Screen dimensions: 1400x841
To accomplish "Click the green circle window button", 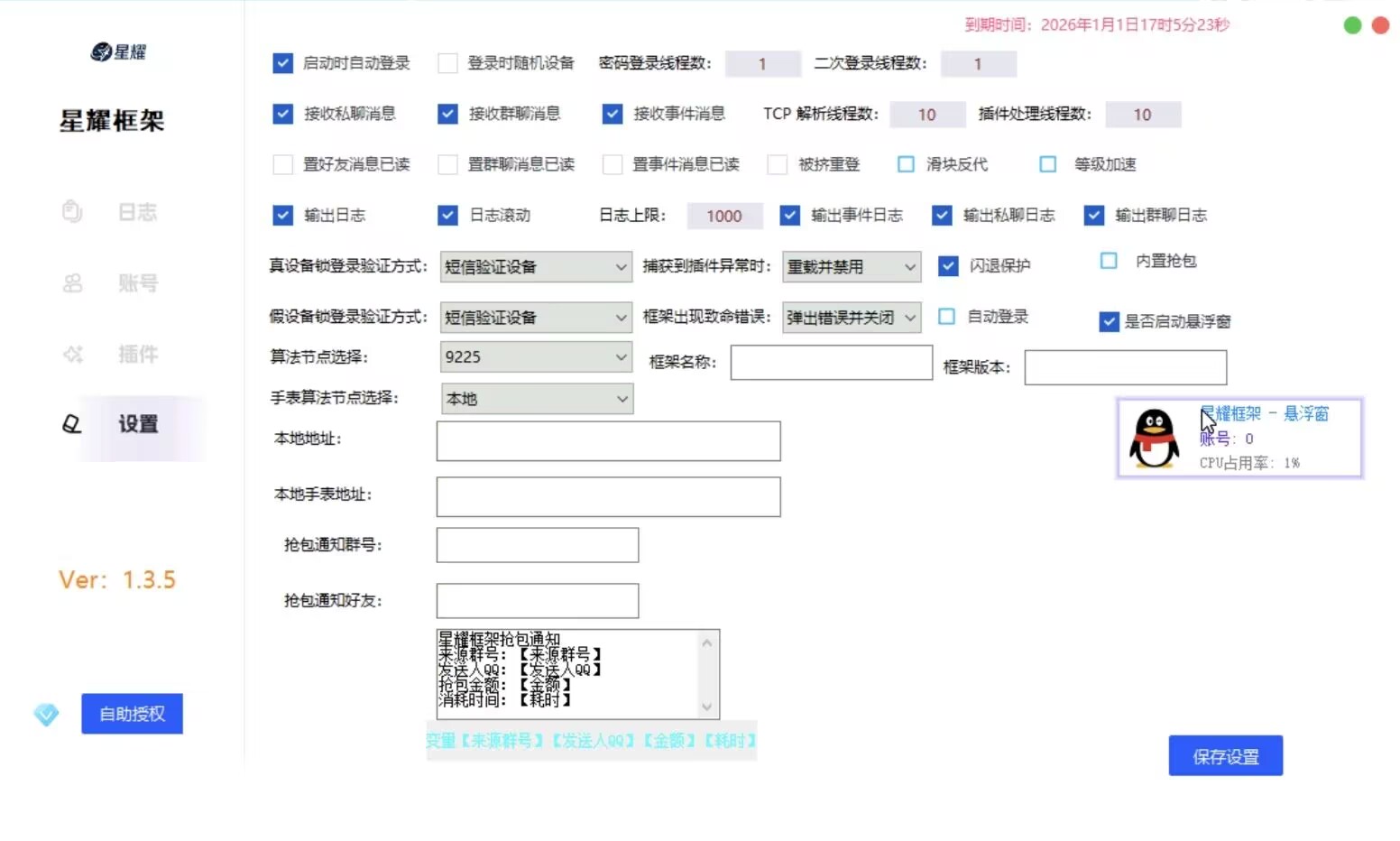I will tap(1352, 25).
